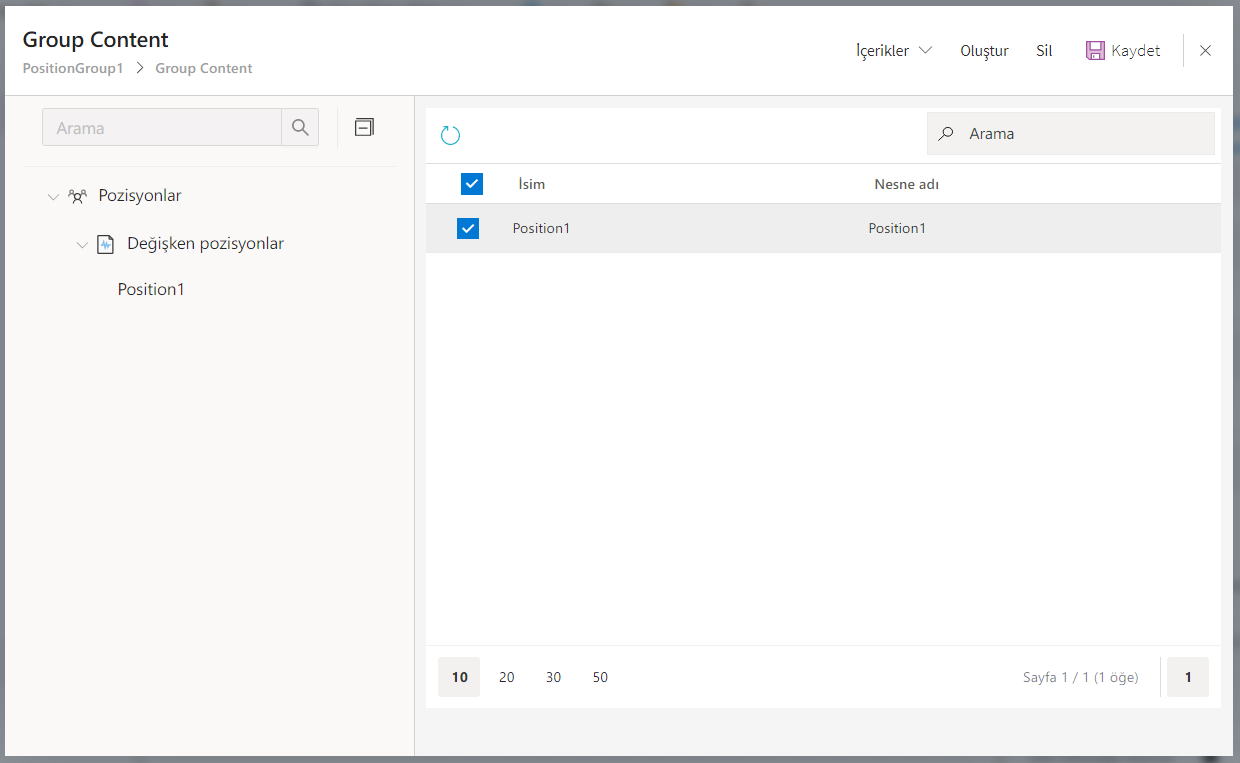Click the collapse all tree icon
Screen dimensions: 1240x763
click(x=365, y=127)
